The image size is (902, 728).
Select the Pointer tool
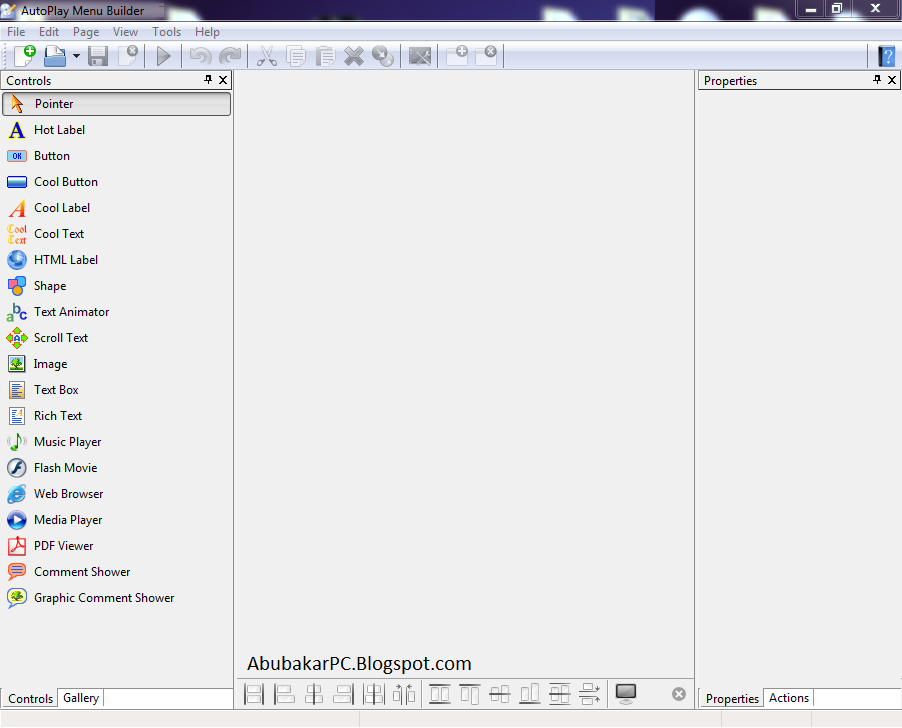click(x=54, y=103)
